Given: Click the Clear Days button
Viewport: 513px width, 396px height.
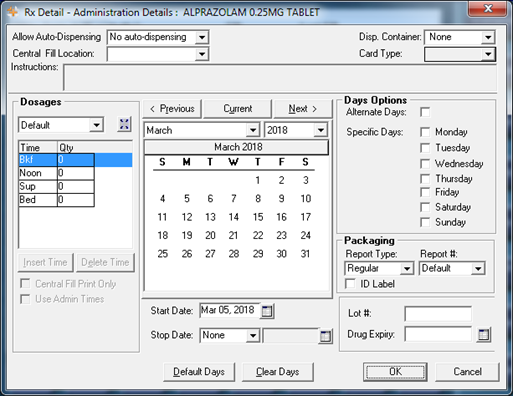Looking at the screenshot, I should [277, 372].
